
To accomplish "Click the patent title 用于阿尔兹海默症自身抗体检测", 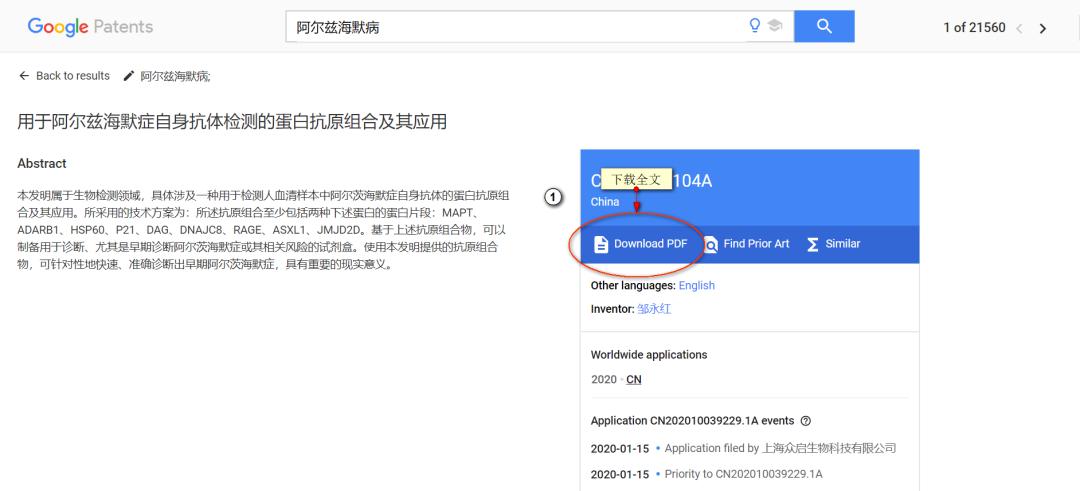I will point(232,122).
